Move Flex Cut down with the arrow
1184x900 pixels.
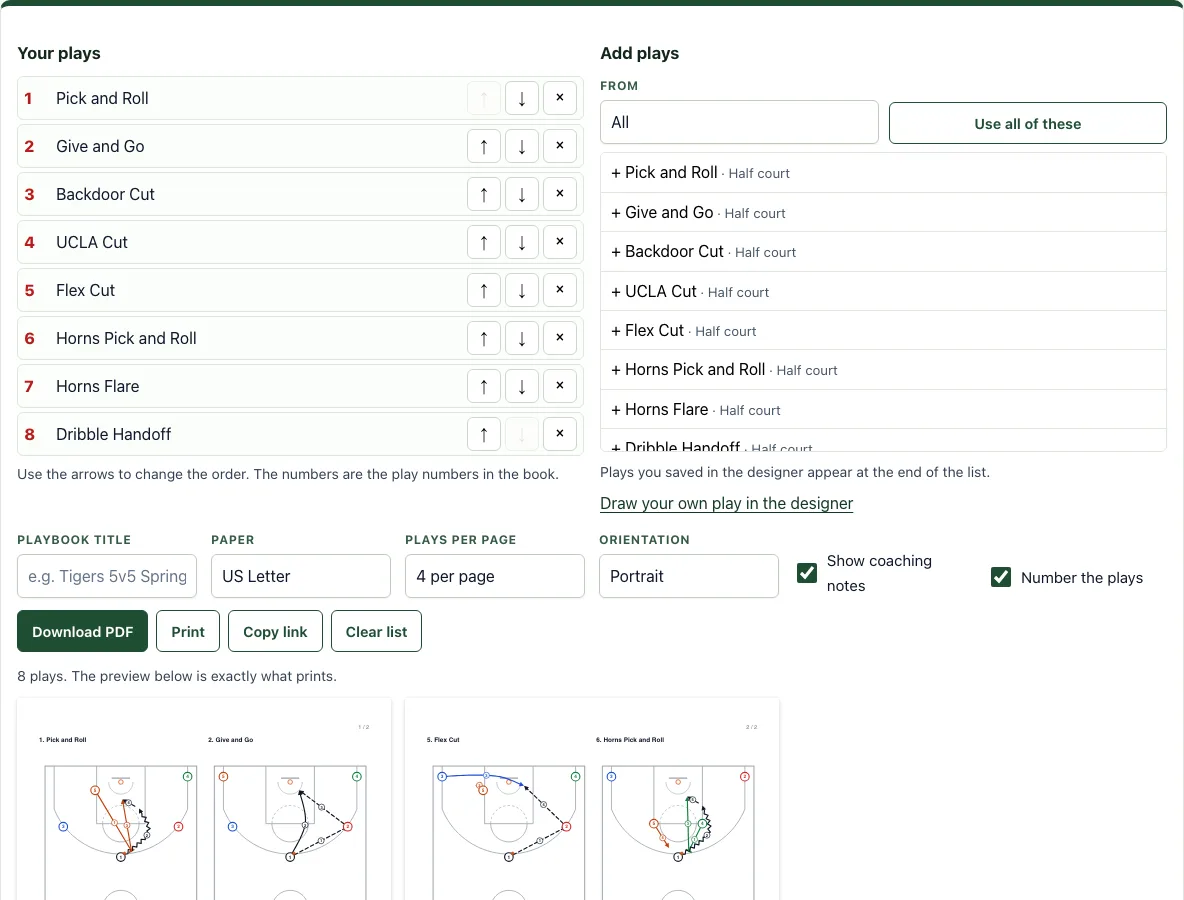pos(522,290)
